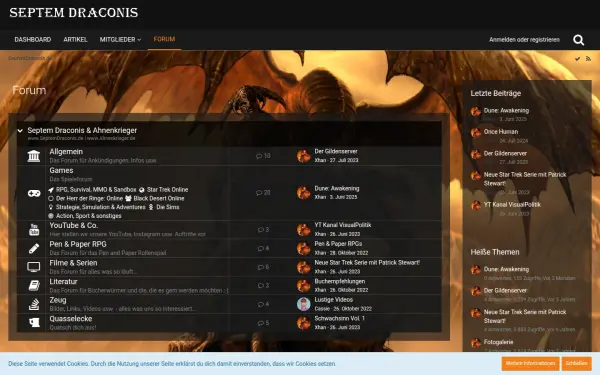Click the Quasselecke forum icon
Viewport: 600px width, 375px height.
click(x=34, y=323)
